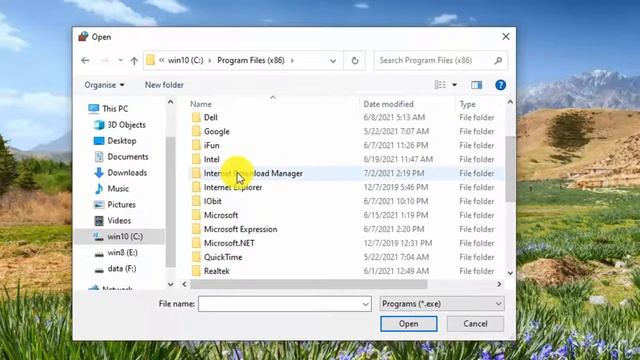Open the Programs (*.exe) file type dropdown
640x360 pixels.
tap(442, 304)
